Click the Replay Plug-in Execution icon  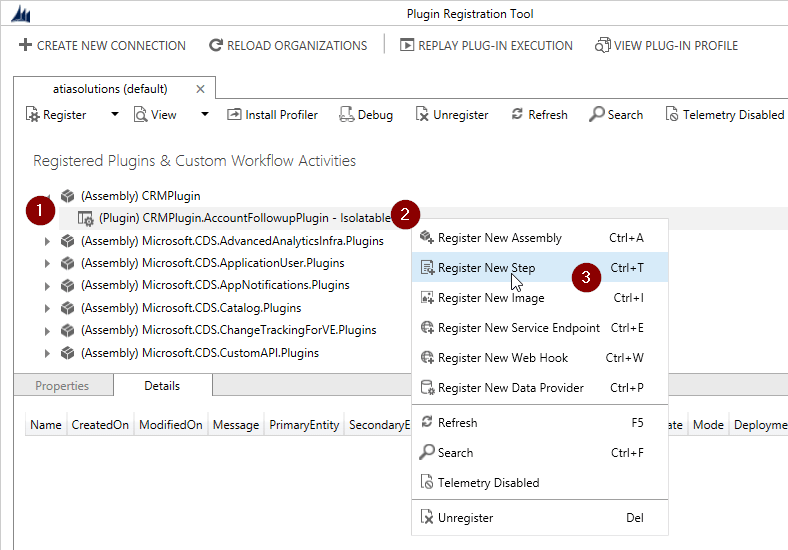tap(407, 45)
